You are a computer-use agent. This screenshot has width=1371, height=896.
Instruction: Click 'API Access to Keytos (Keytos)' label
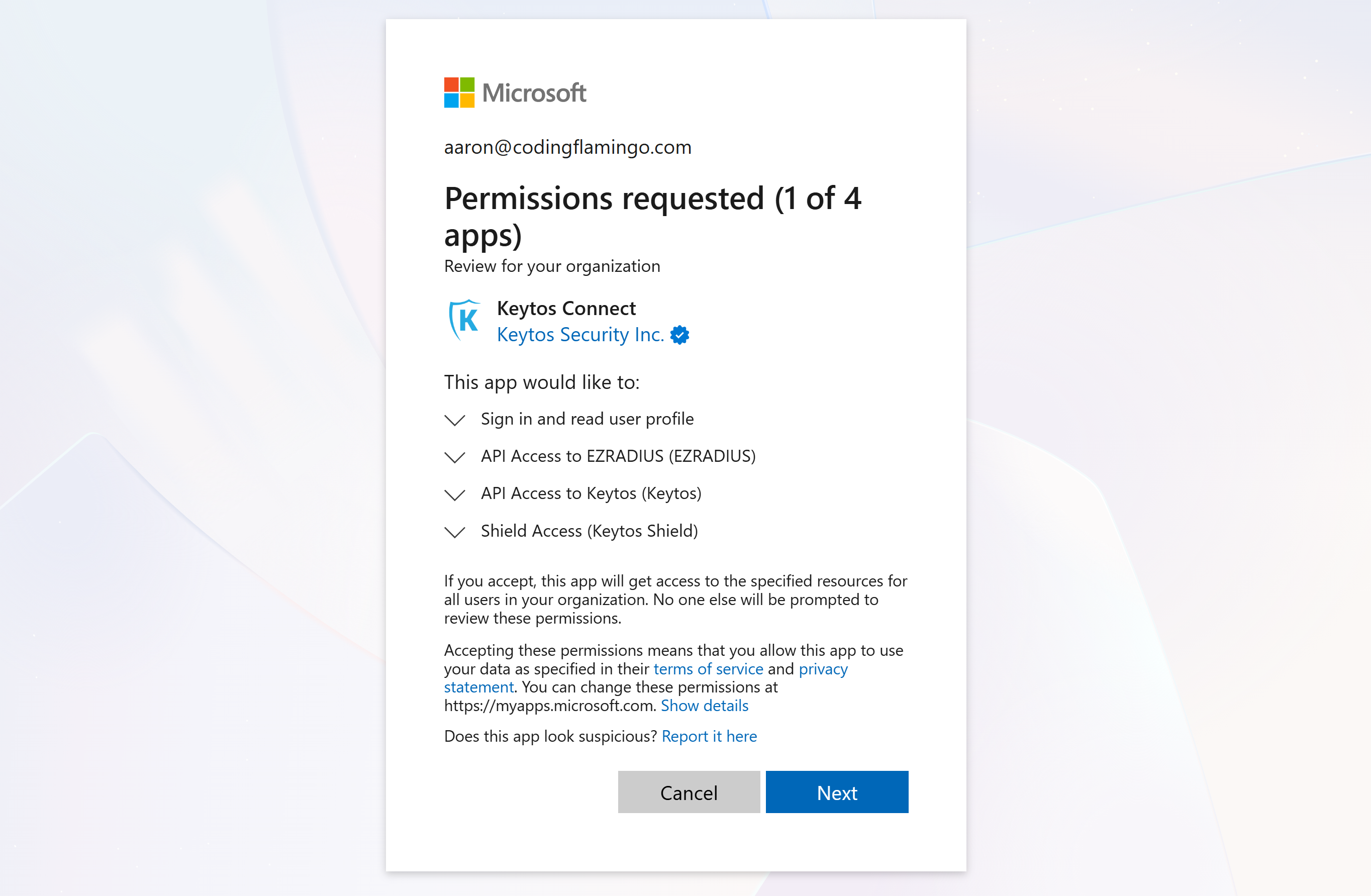pyautogui.click(x=591, y=493)
